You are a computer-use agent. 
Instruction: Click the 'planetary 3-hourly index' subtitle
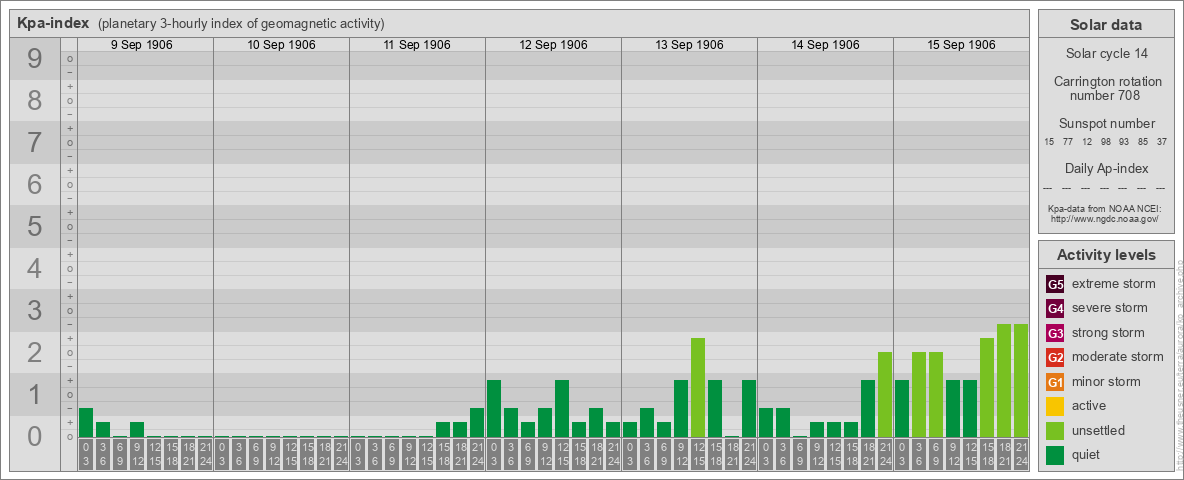[242, 23]
